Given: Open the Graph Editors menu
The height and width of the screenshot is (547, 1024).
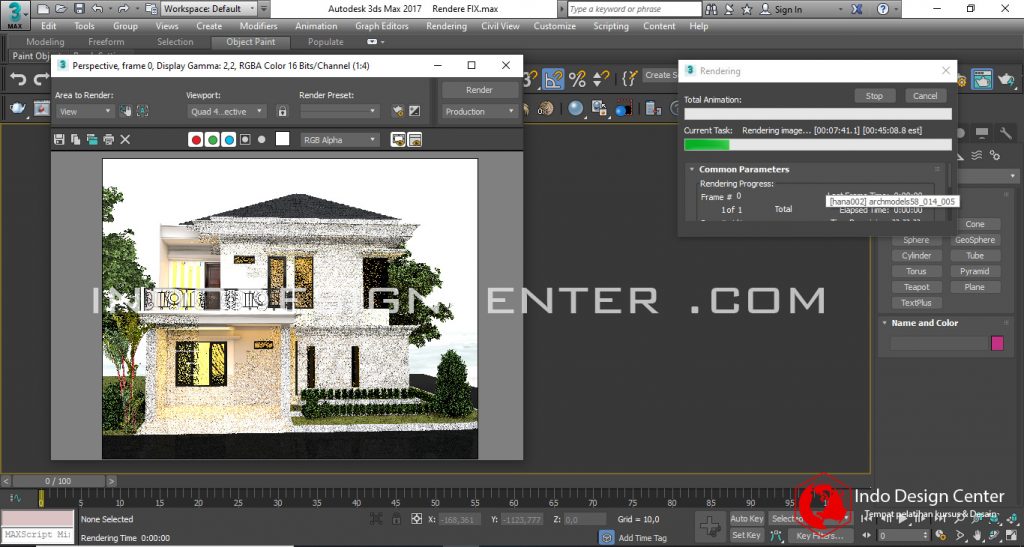Looking at the screenshot, I should click(x=382, y=26).
